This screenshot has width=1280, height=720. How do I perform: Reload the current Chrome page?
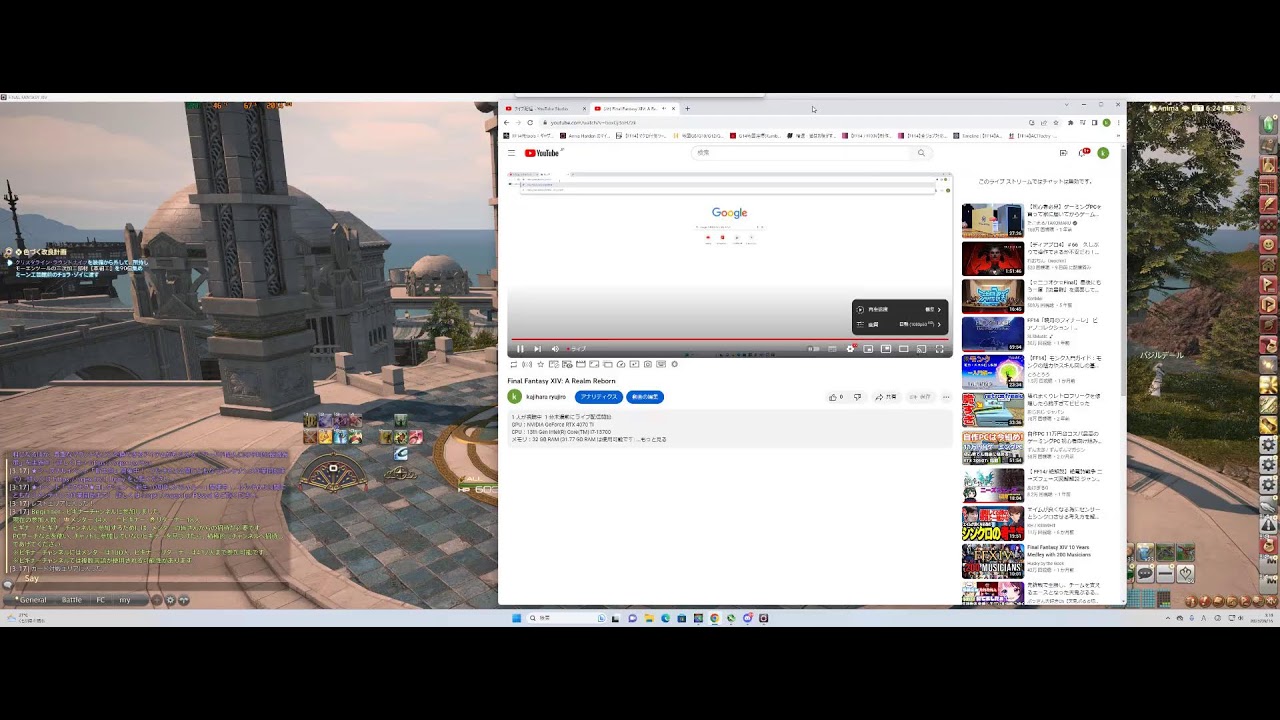pos(530,123)
